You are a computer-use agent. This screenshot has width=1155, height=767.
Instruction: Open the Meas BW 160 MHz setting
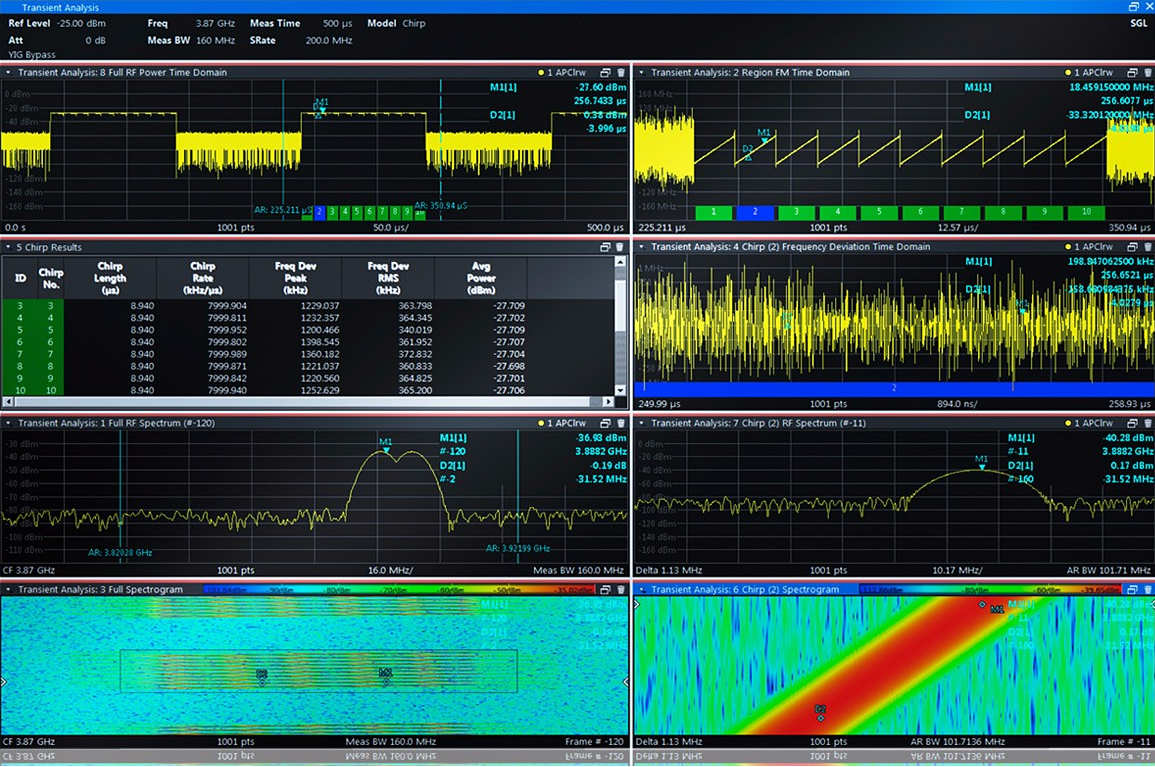[x=191, y=41]
